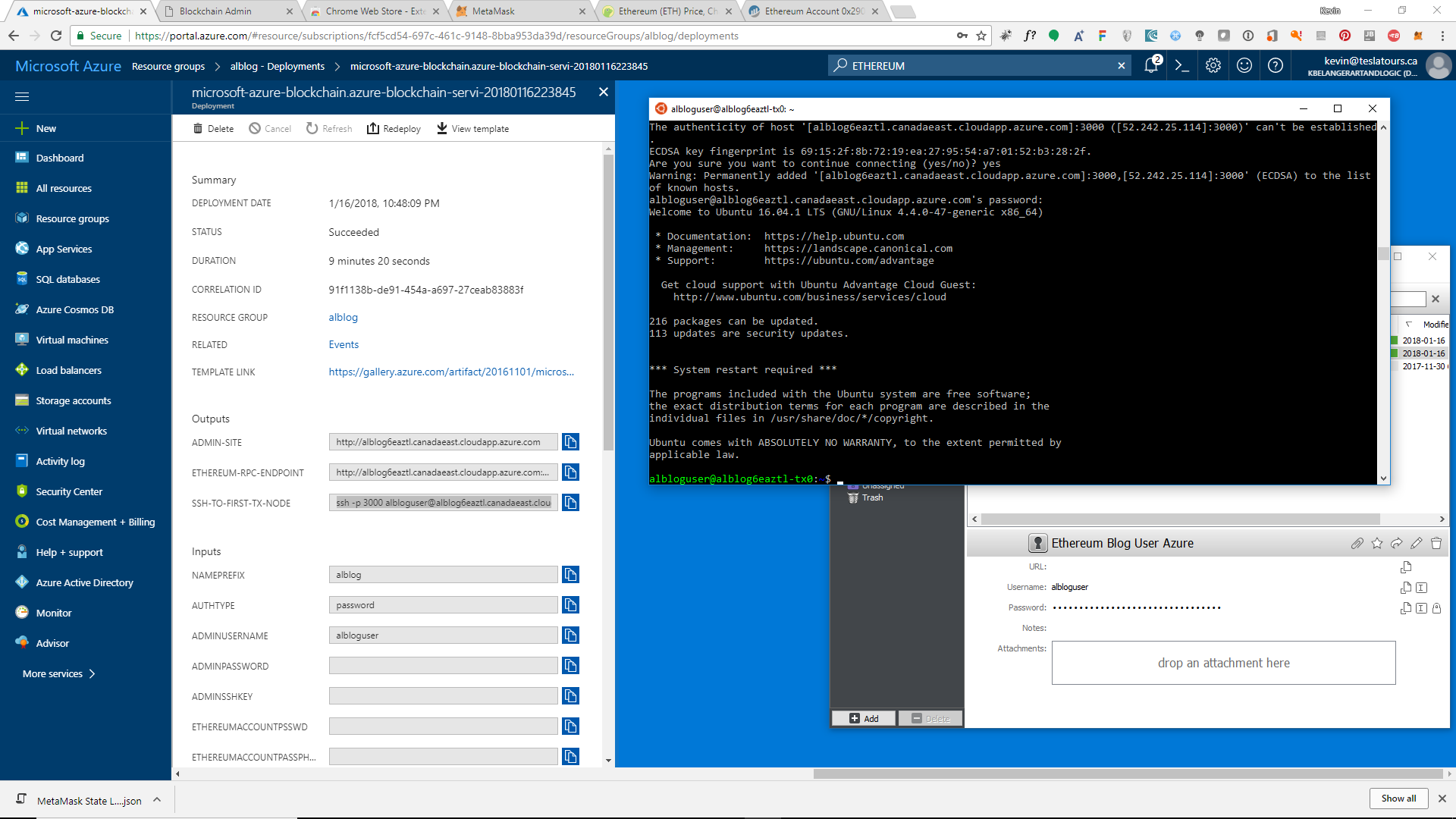Click Redeploy button
Image resolution: width=1456 pixels, height=819 pixels.
click(394, 128)
